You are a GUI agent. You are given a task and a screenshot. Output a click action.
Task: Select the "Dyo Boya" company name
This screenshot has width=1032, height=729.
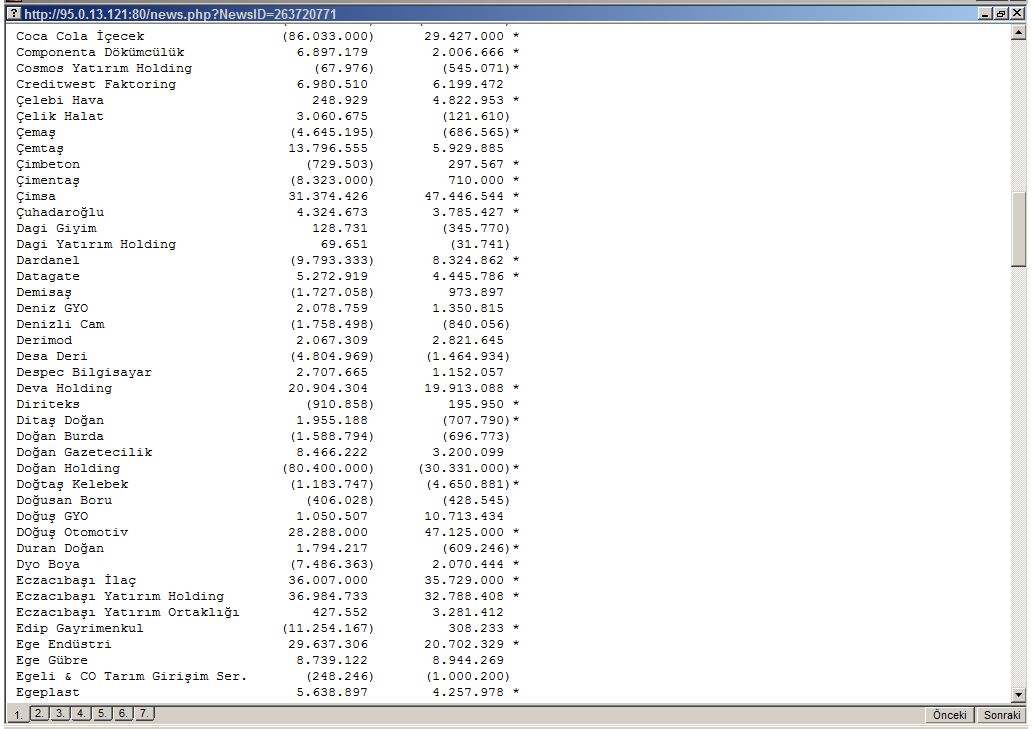(x=48, y=565)
